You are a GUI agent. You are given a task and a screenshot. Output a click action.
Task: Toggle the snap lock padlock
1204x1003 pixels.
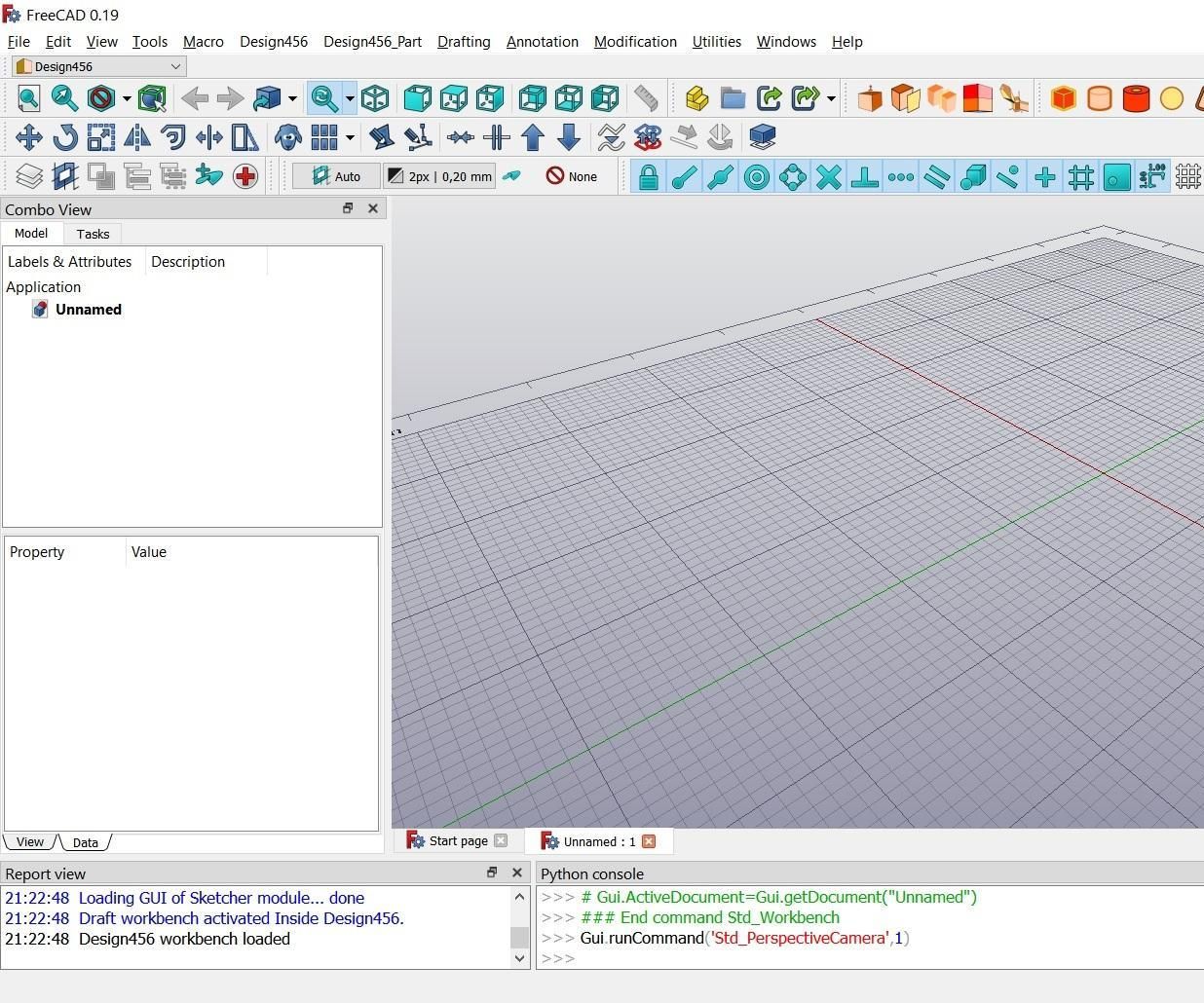[648, 176]
